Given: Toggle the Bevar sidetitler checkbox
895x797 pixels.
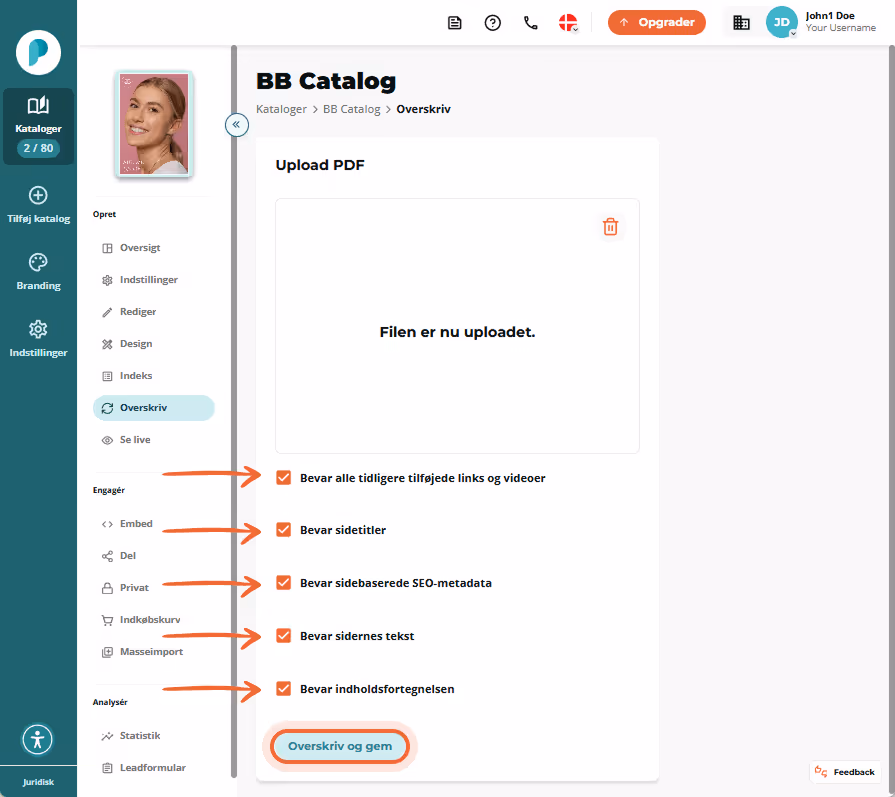Looking at the screenshot, I should [x=284, y=530].
